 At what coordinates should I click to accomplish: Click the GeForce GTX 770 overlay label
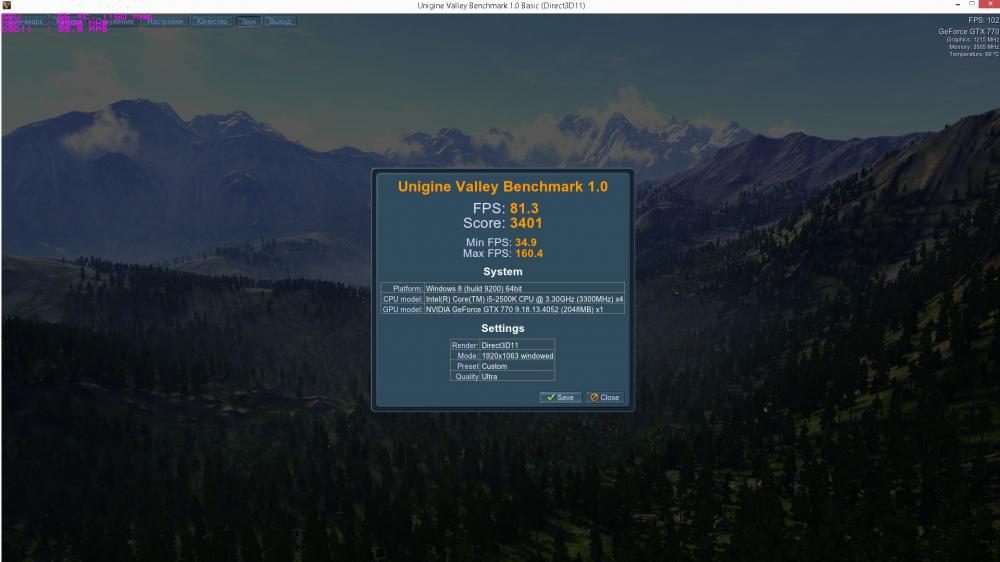[968, 31]
